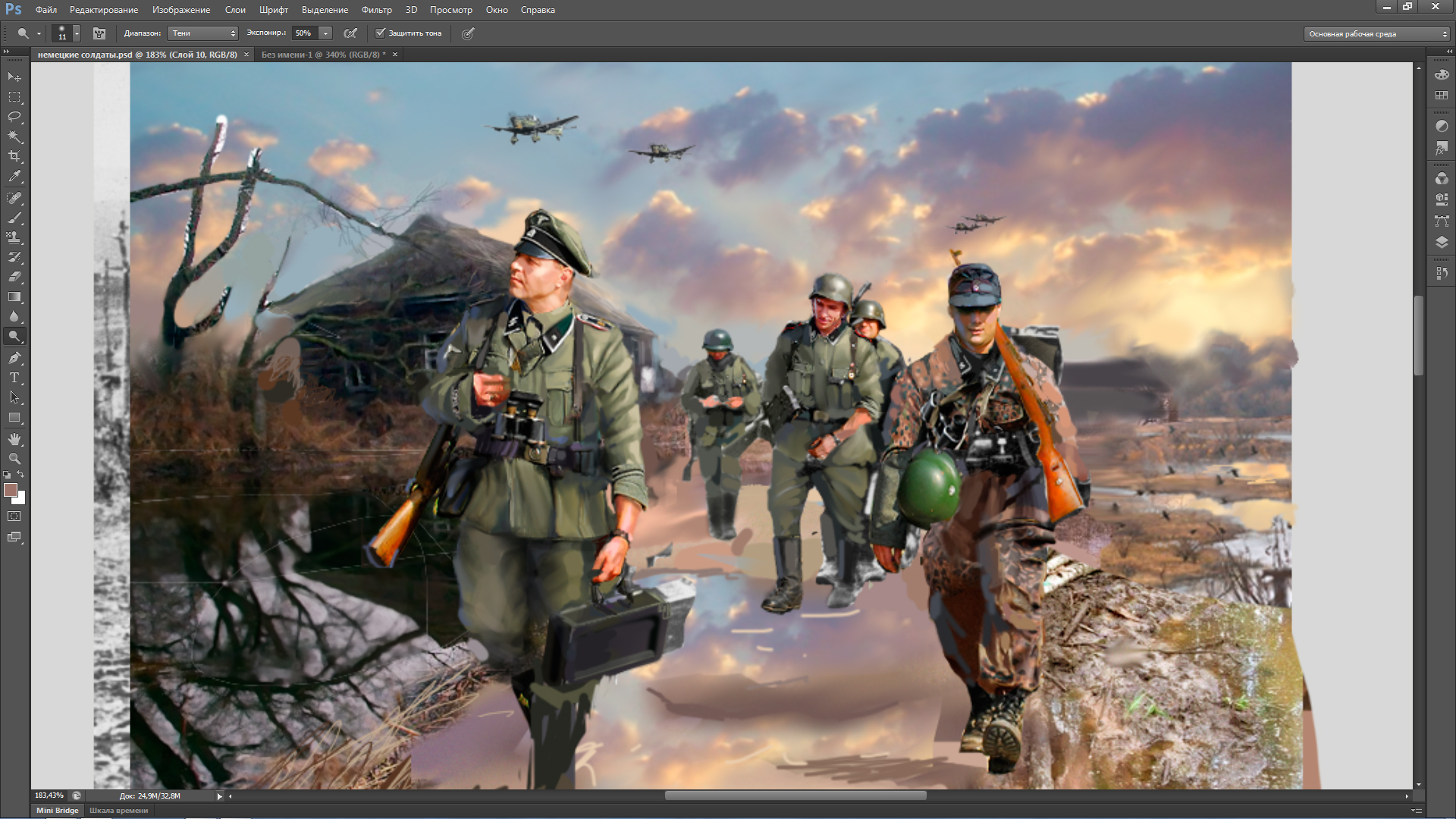Select the Pen tool
The height and width of the screenshot is (819, 1456).
(x=14, y=358)
